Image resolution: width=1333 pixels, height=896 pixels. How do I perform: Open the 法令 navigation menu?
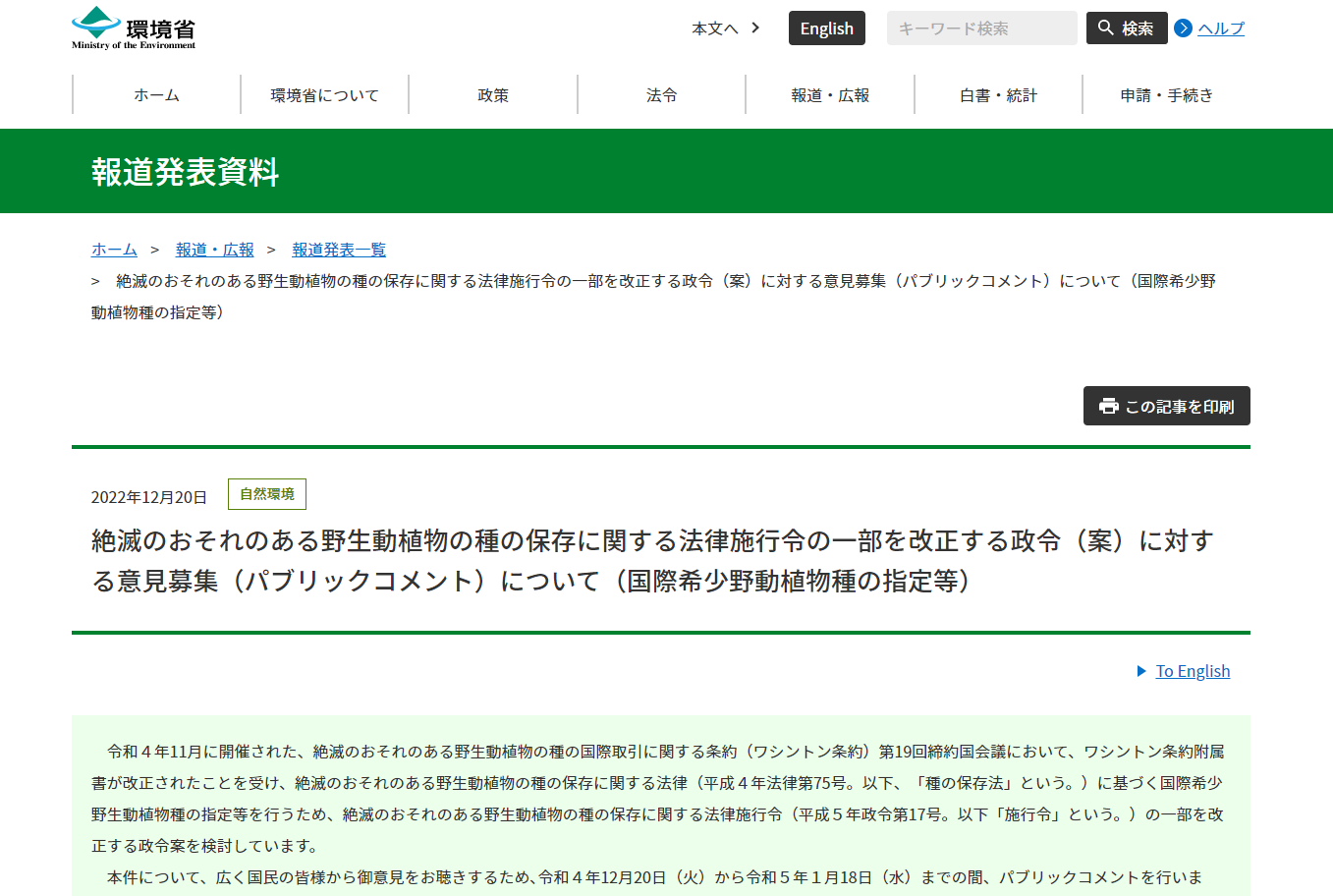point(661,95)
